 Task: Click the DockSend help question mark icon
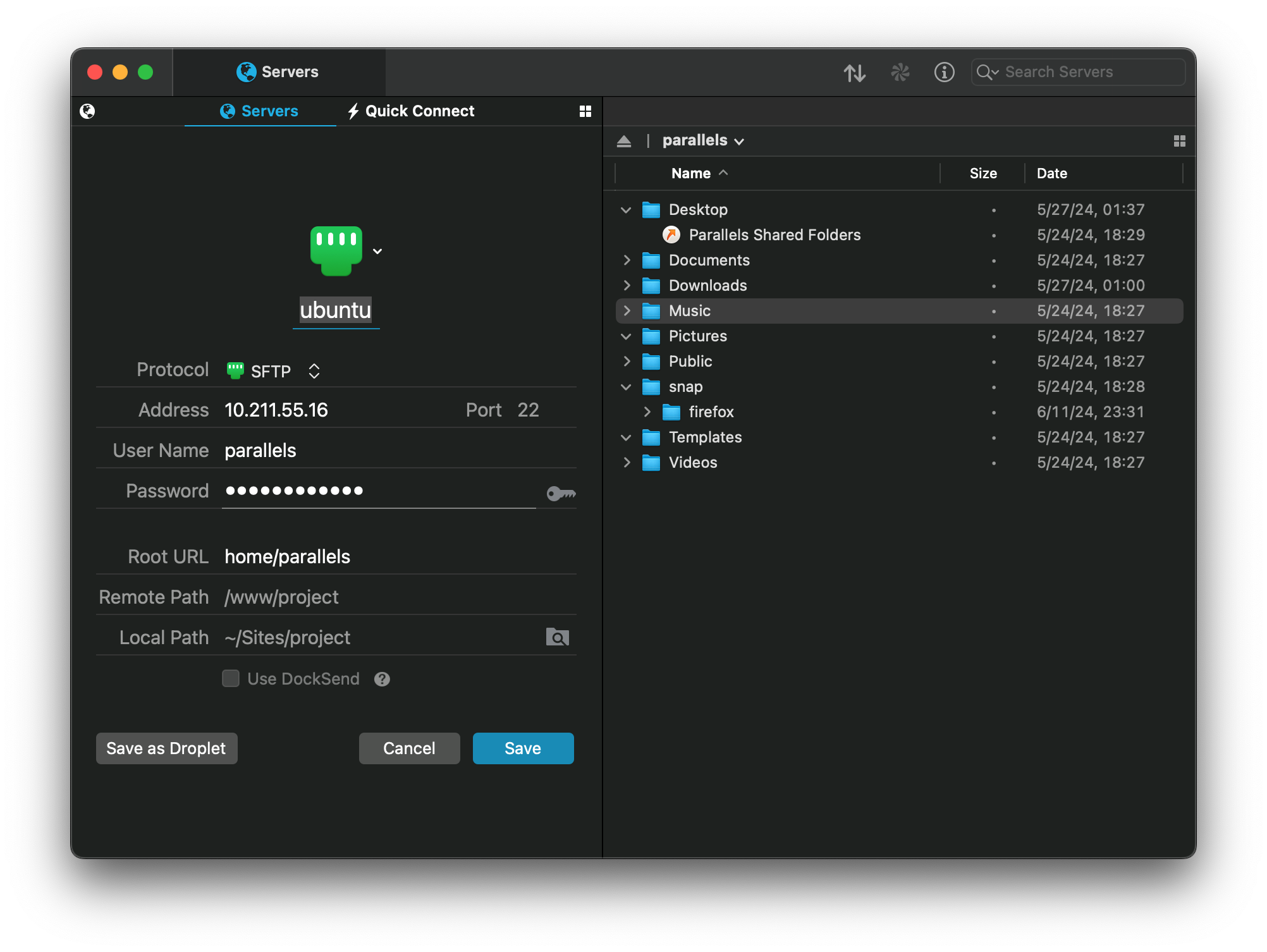click(382, 679)
